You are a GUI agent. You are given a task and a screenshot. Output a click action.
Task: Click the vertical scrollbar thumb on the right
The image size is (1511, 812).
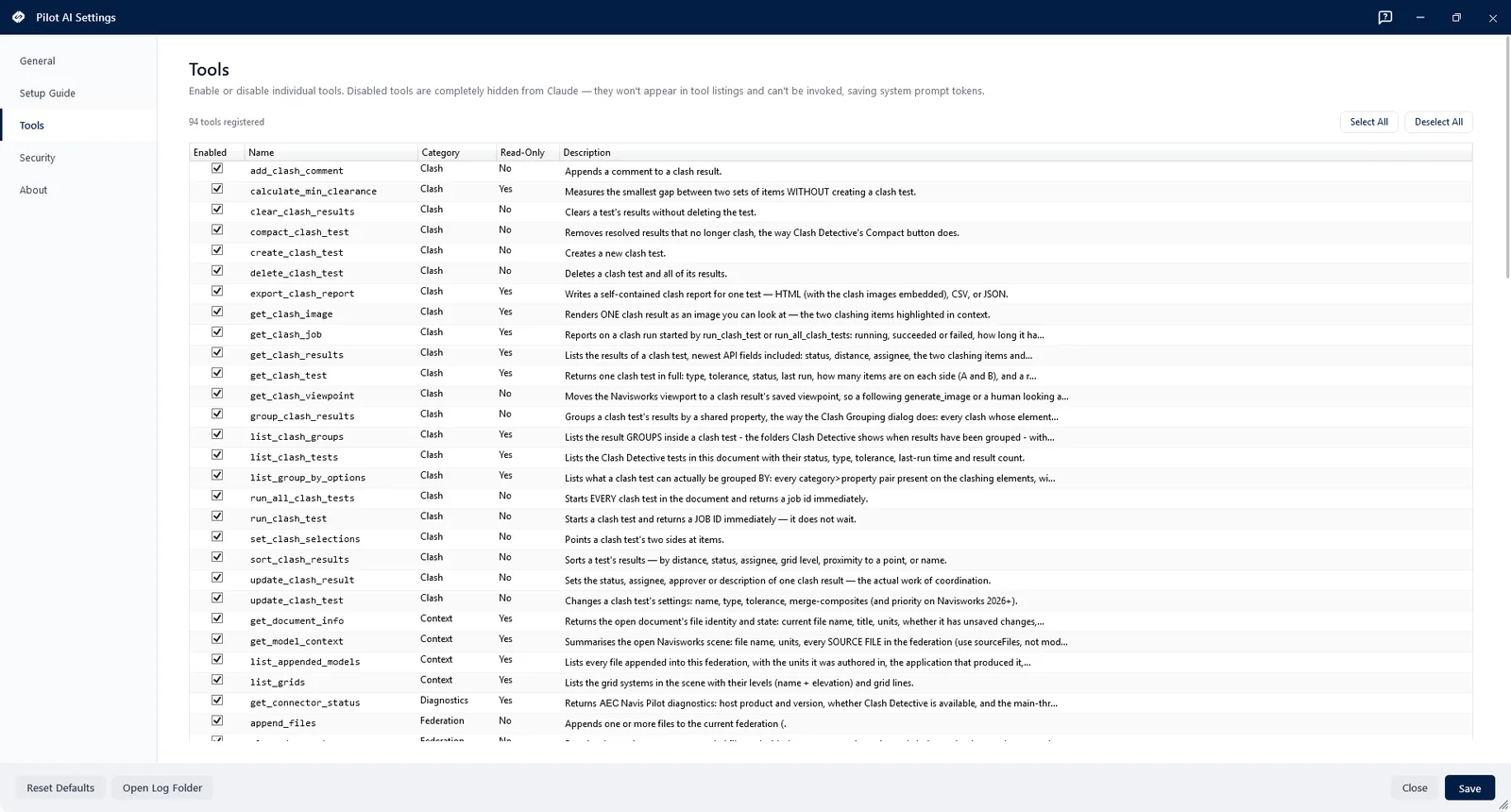pos(1507,158)
